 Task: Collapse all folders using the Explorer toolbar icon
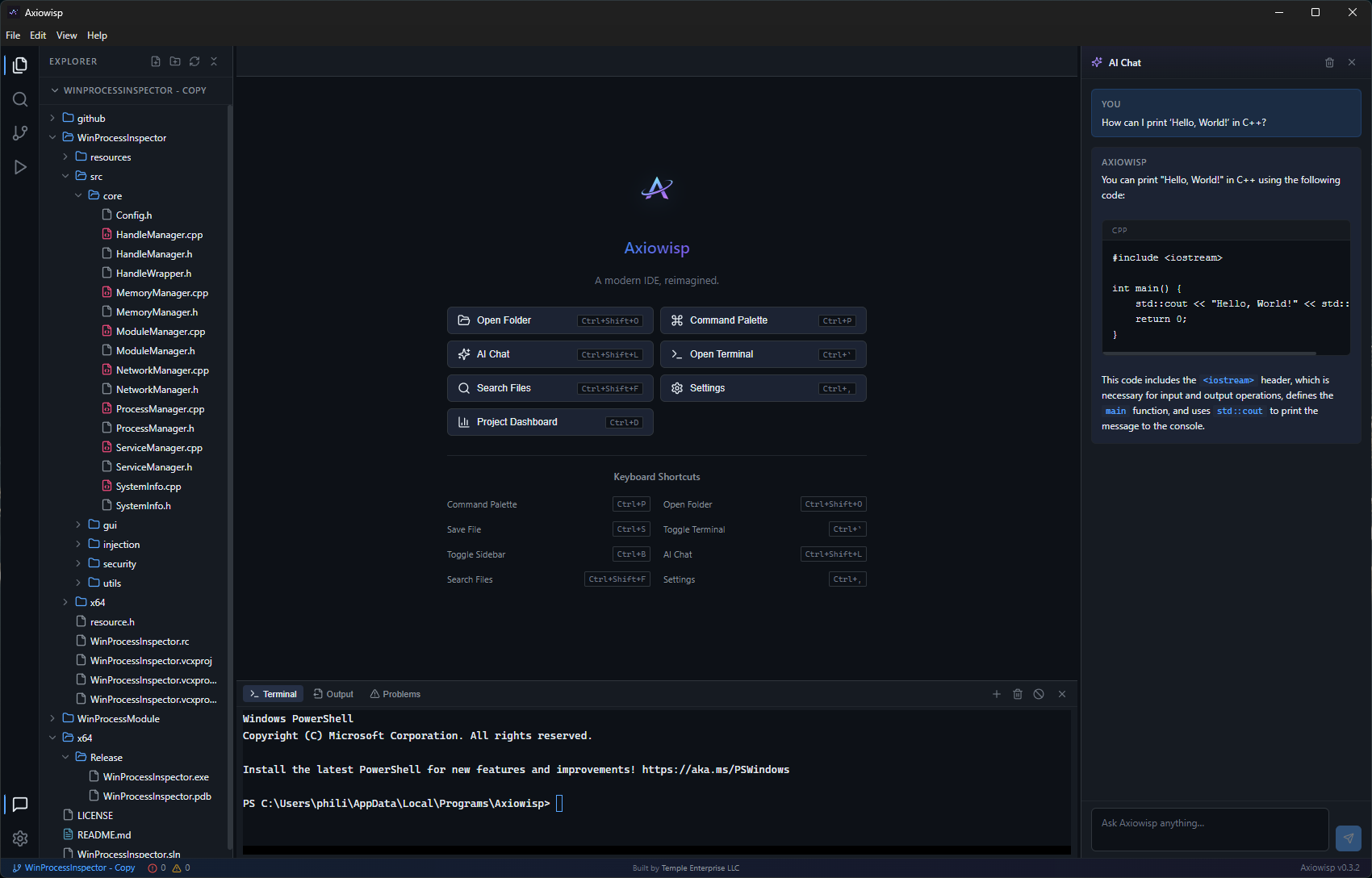tap(214, 61)
